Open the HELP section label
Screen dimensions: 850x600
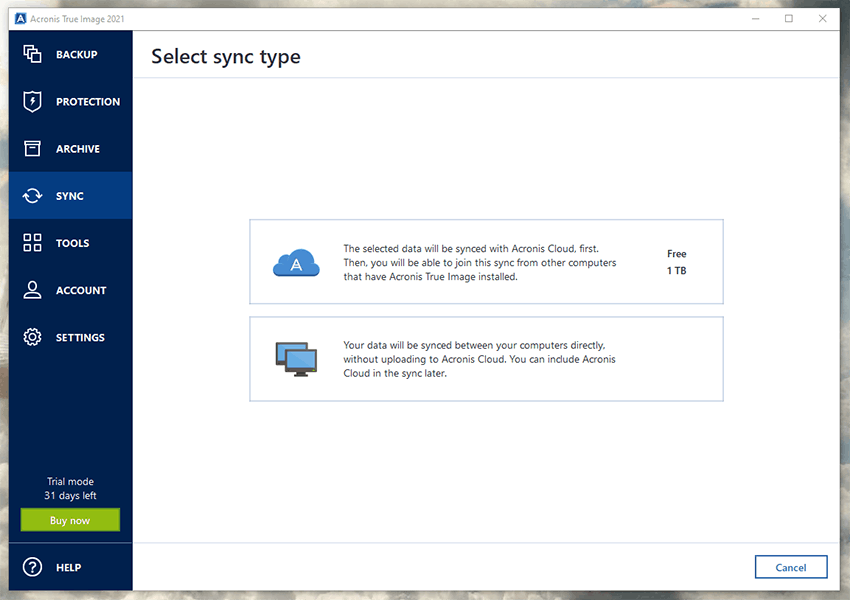68,567
